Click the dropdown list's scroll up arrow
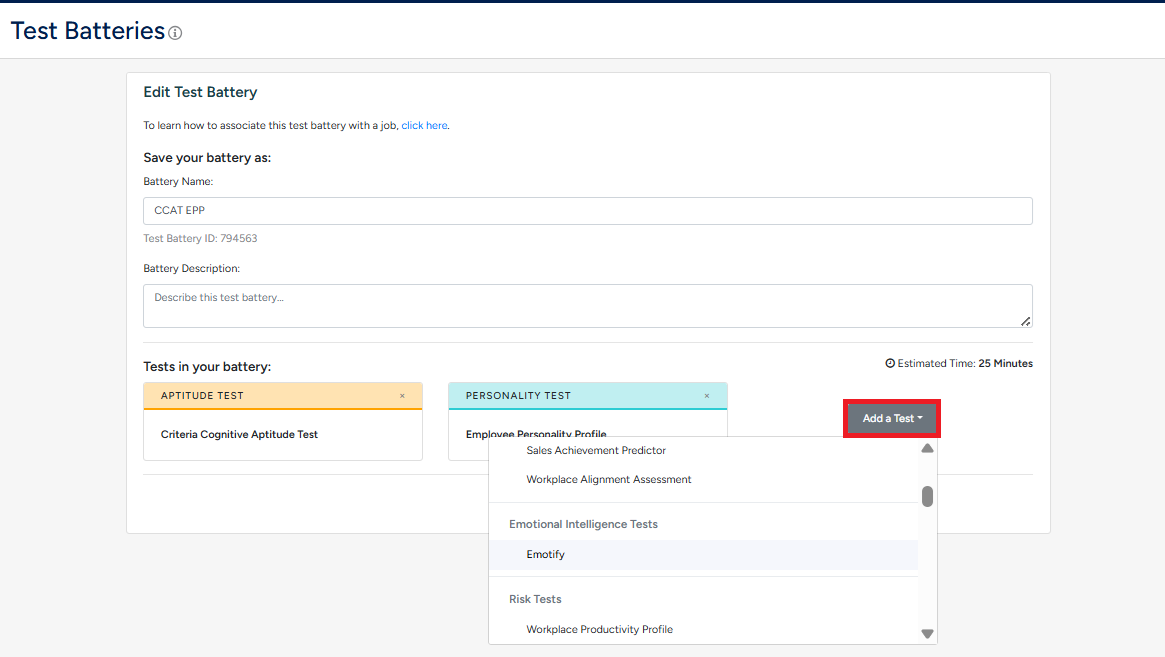The width and height of the screenshot is (1165, 657). tap(927, 448)
